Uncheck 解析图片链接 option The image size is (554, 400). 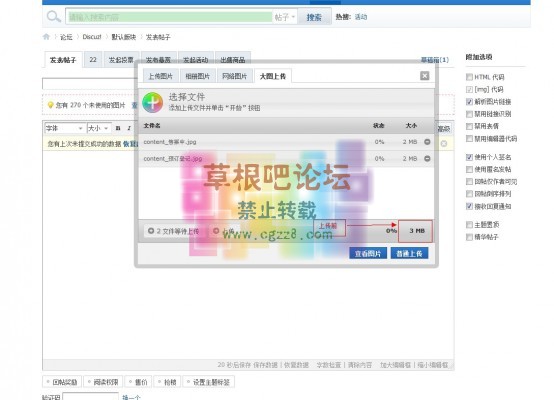tap(469, 102)
